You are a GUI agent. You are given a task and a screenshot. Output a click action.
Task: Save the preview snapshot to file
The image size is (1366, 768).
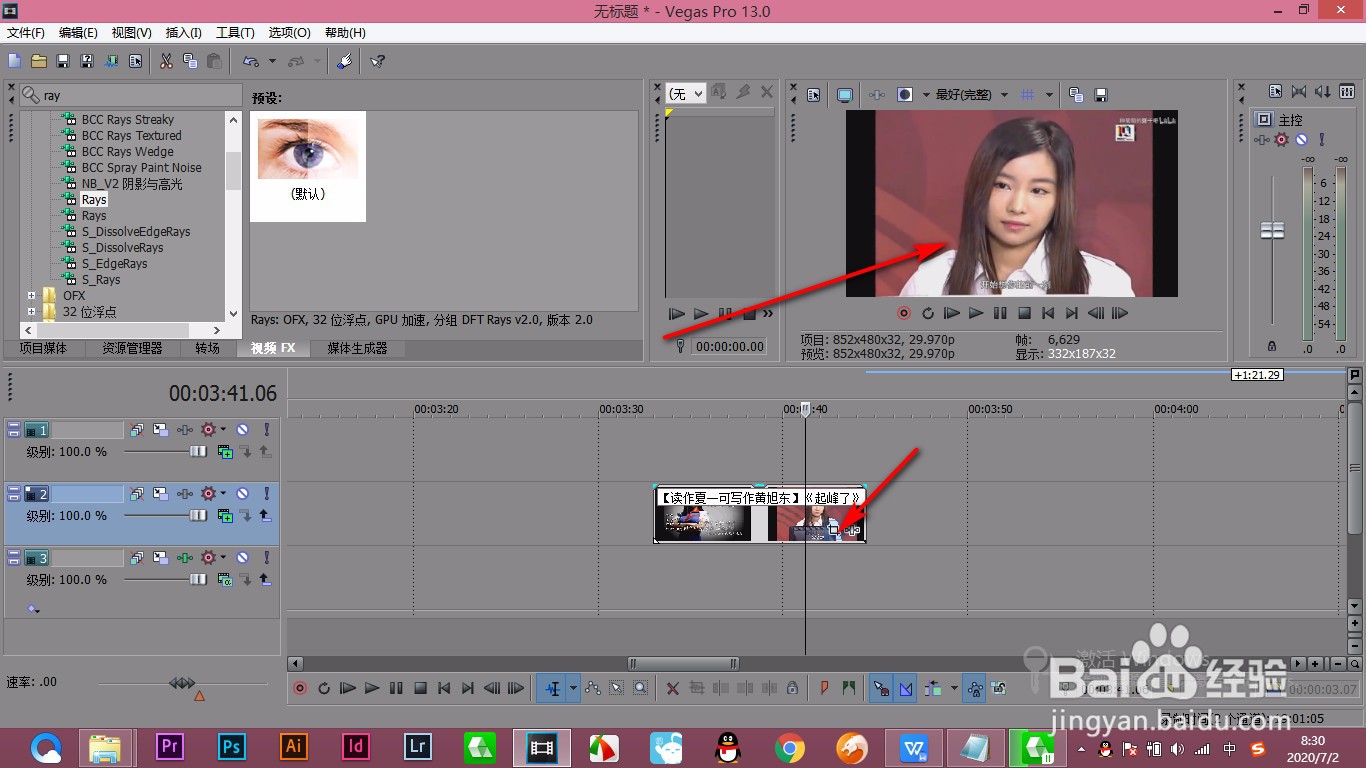(x=1101, y=95)
